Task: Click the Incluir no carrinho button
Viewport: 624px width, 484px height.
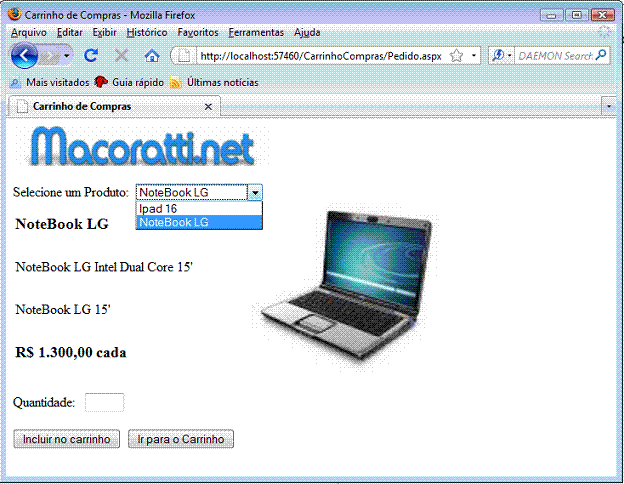Action: coord(66,439)
